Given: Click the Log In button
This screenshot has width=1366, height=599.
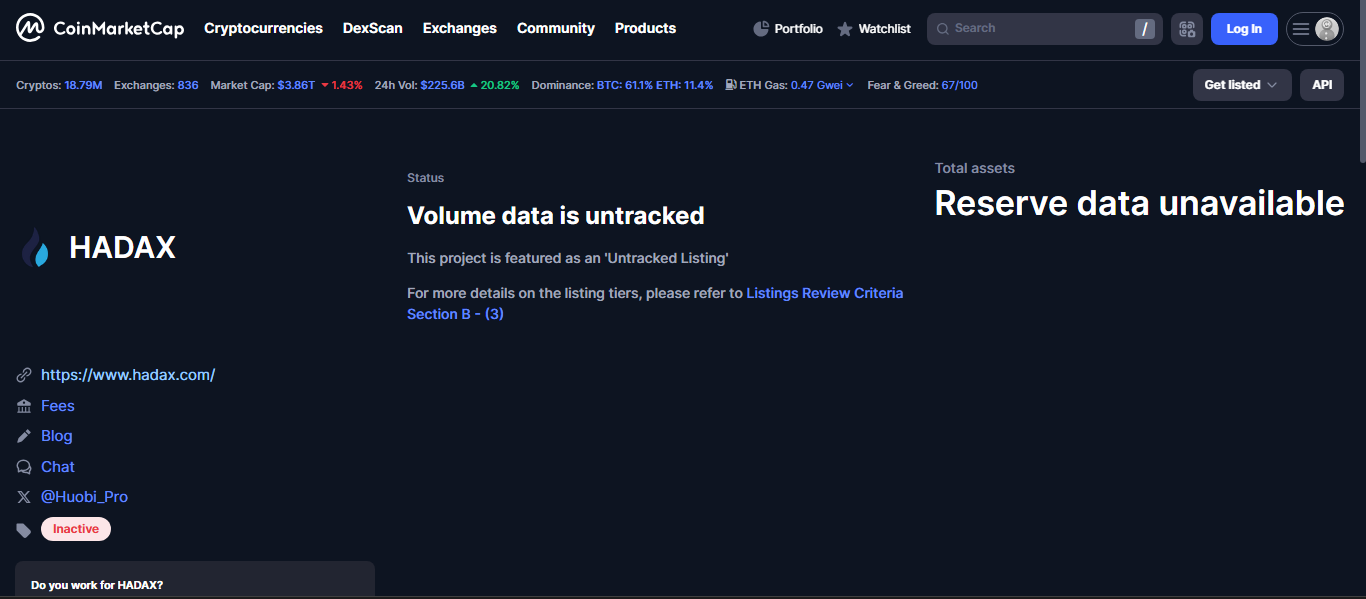Looking at the screenshot, I should click(1244, 29).
